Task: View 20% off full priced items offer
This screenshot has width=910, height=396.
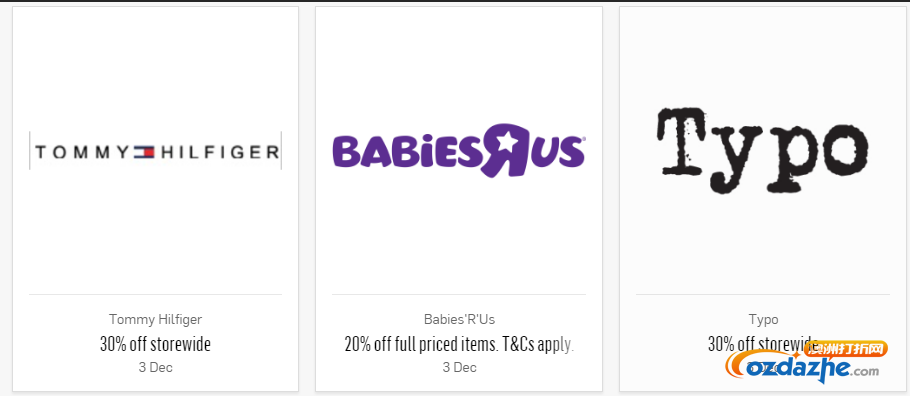Action: pos(459,344)
